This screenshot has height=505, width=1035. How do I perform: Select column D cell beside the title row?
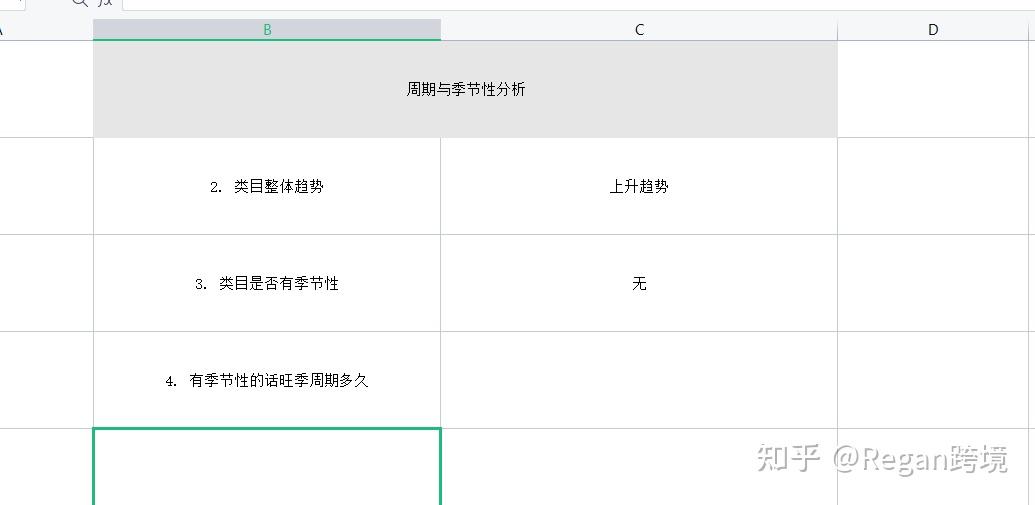[x=935, y=90]
